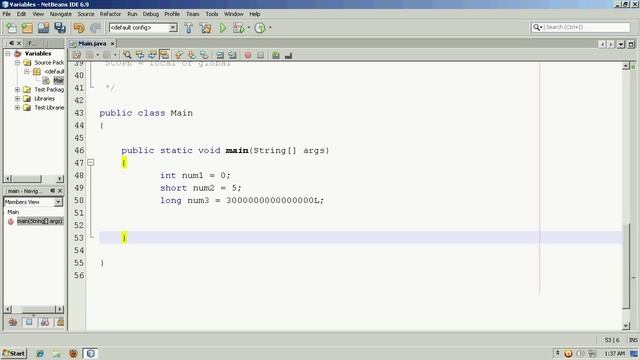Click the Build Main Project hammer icon
Screen dimensions: 640x360
[x=189, y=28]
